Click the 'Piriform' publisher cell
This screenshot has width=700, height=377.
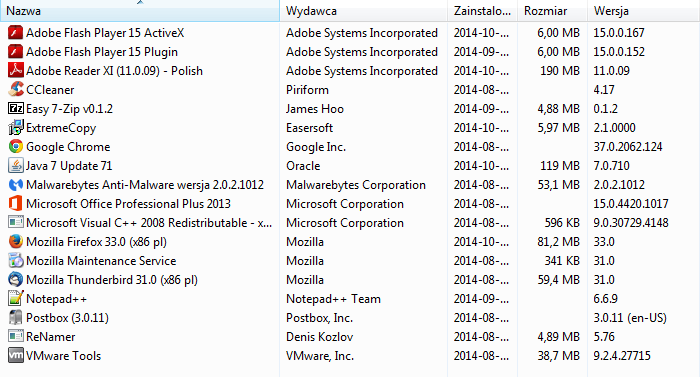[x=307, y=90]
